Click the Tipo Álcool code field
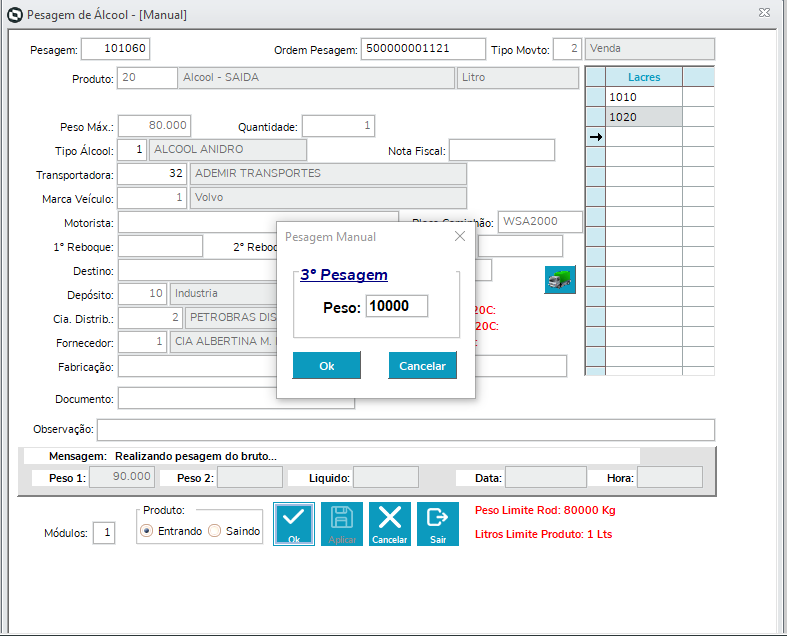 coord(132,150)
